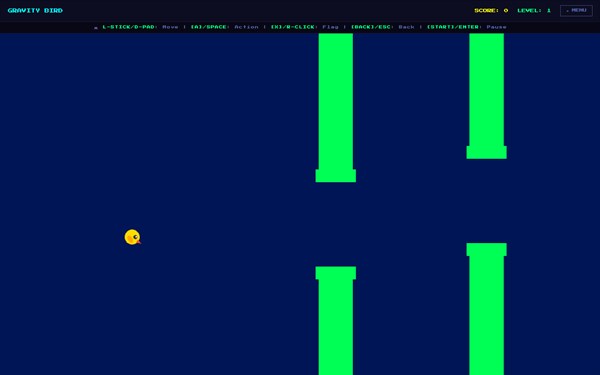Click the SCORE: 0 readout
Image resolution: width=600 pixels, height=375 pixels.
(491, 10)
